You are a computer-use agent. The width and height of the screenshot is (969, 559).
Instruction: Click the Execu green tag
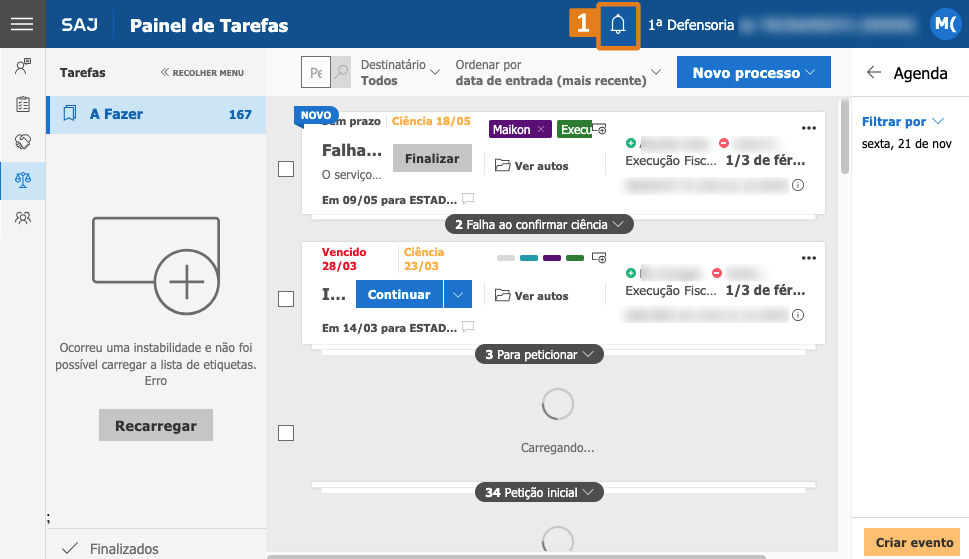[x=575, y=129]
